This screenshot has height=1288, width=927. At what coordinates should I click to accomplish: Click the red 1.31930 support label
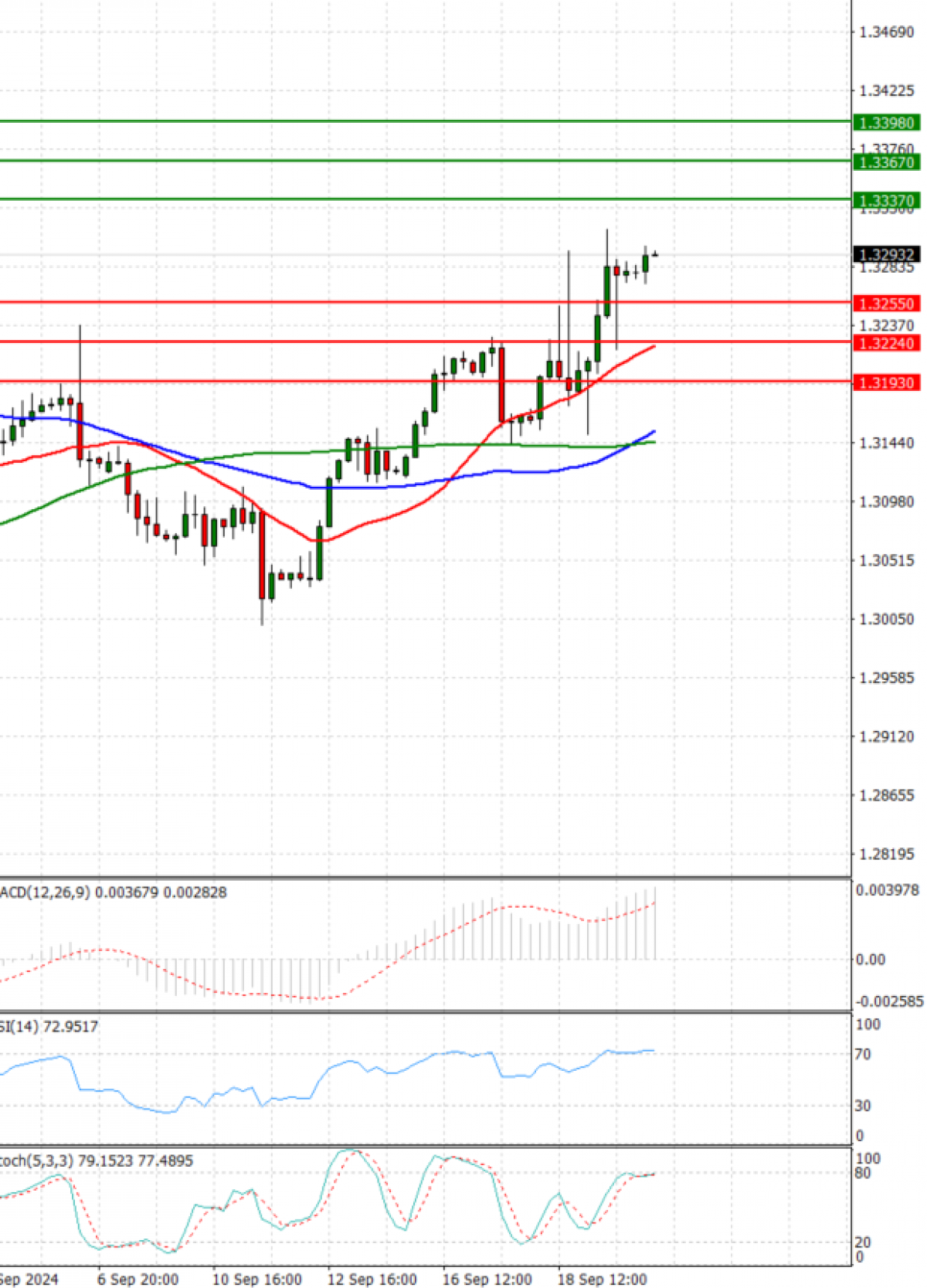click(886, 382)
